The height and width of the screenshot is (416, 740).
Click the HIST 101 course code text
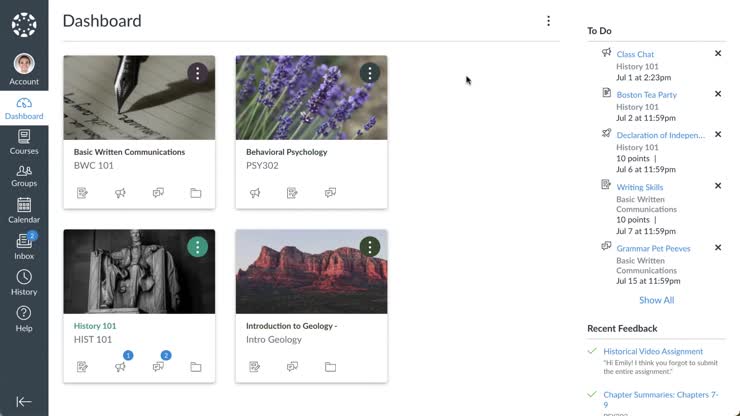click(x=92, y=340)
